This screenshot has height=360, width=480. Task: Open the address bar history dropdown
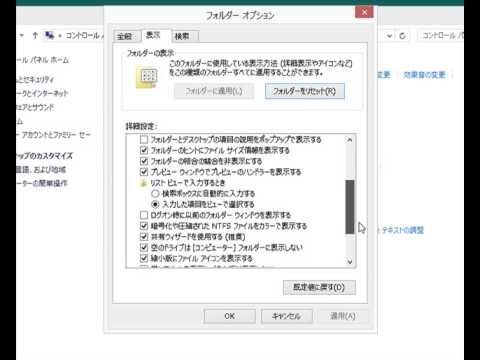click(389, 36)
